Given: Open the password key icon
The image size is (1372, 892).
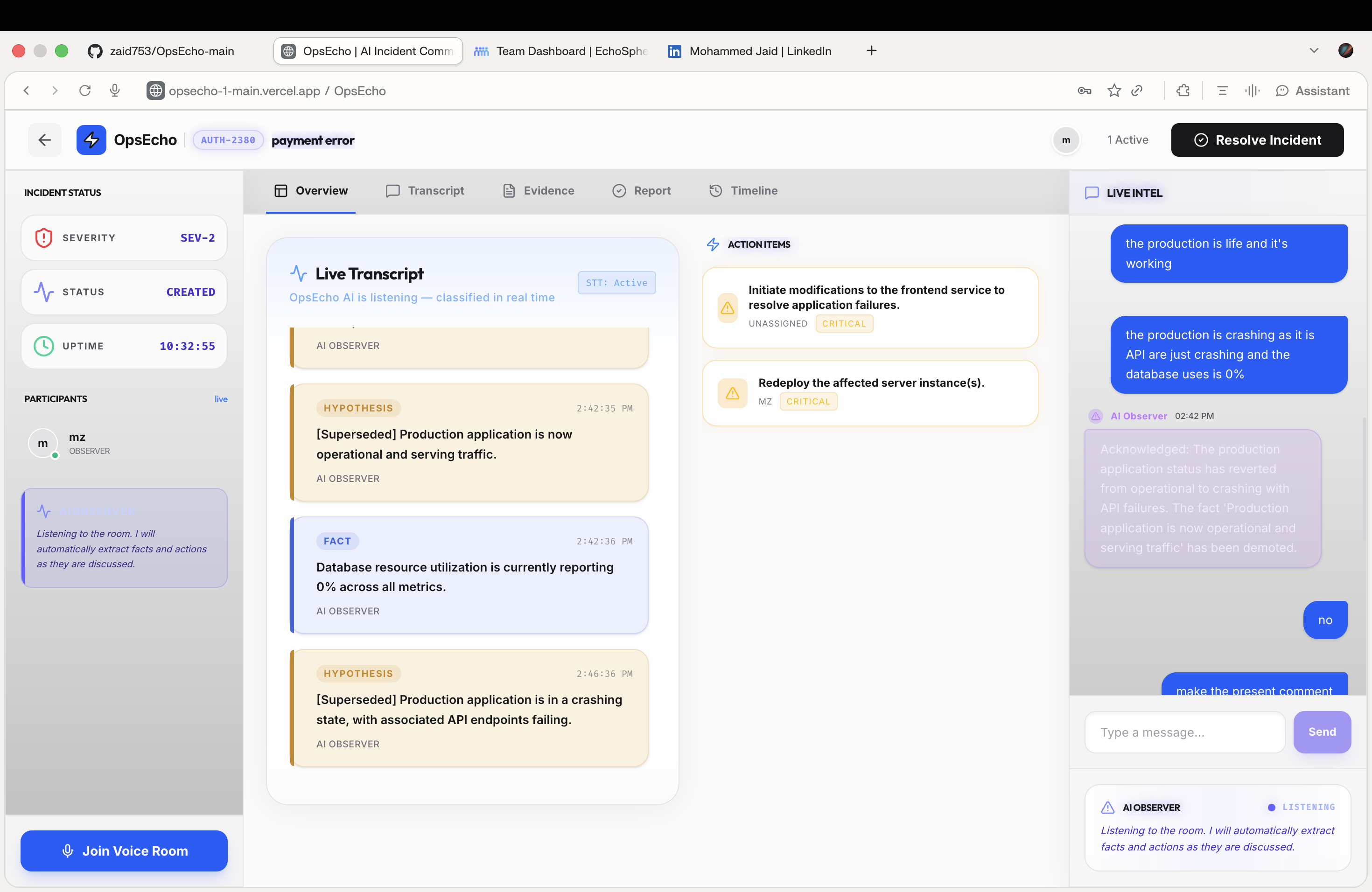Looking at the screenshot, I should click(x=1084, y=91).
